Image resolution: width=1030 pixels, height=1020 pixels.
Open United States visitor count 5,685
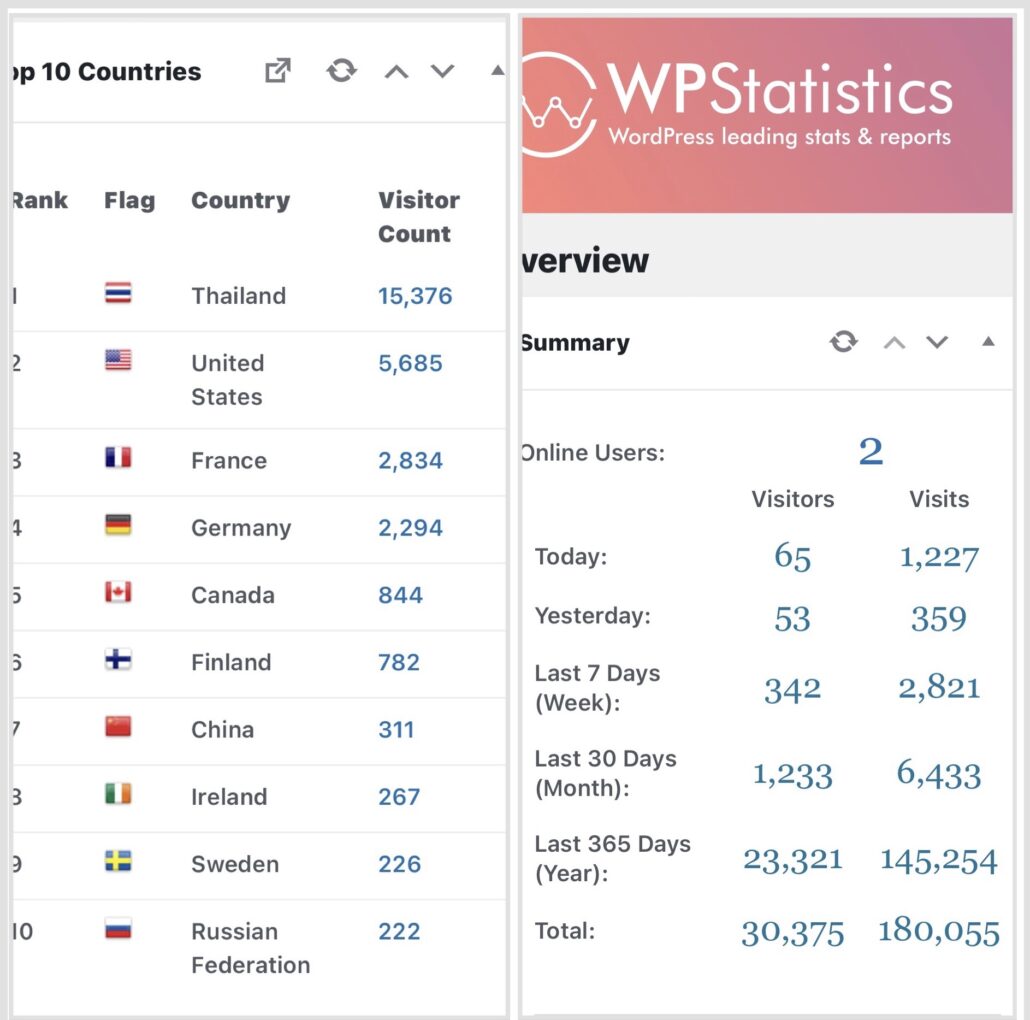click(410, 363)
